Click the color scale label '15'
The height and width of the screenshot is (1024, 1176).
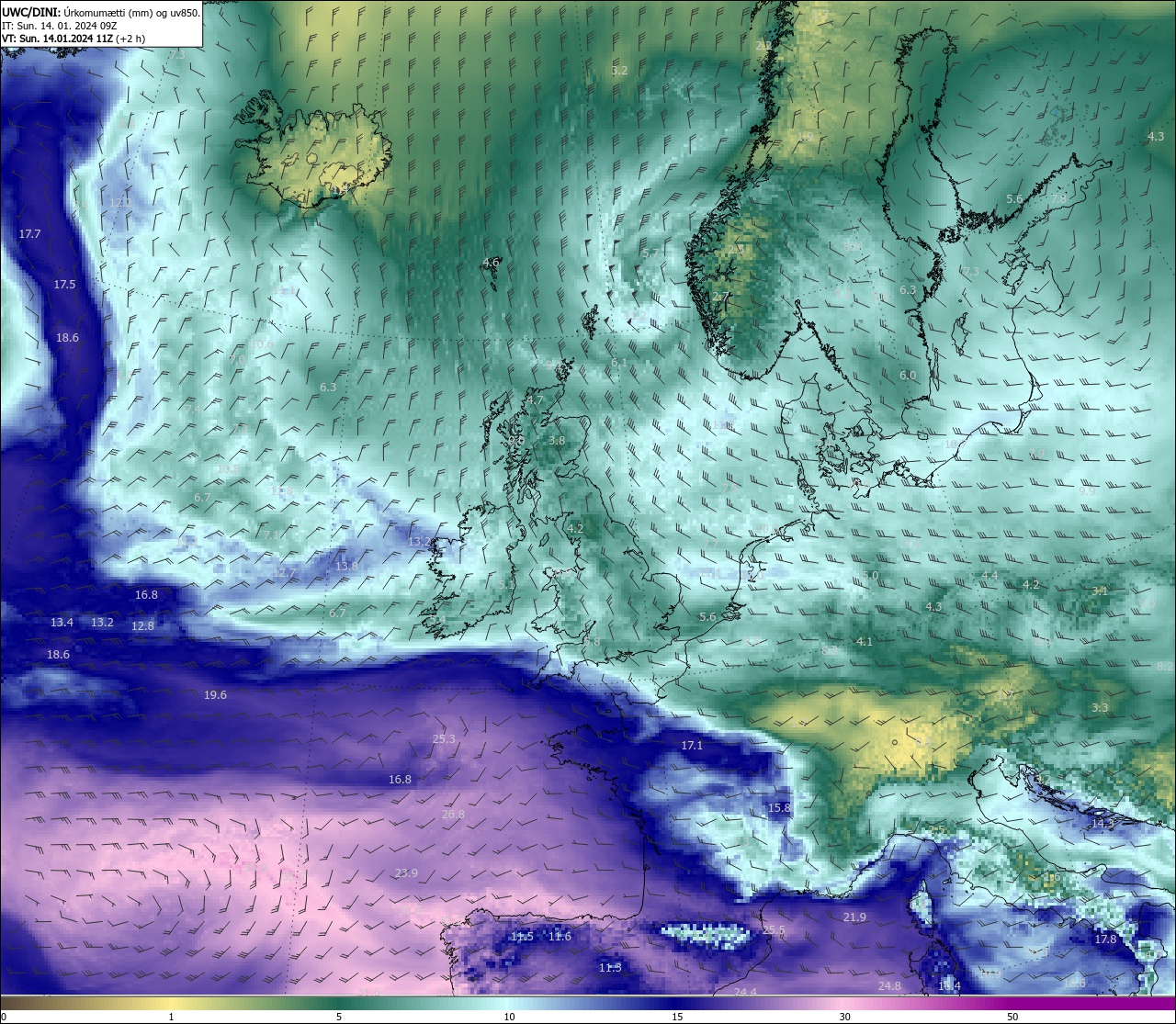[677, 1017]
